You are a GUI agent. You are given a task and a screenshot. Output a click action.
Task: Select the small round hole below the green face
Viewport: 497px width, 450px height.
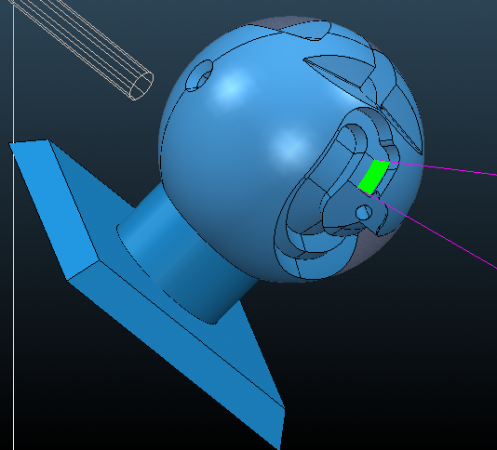tap(364, 212)
